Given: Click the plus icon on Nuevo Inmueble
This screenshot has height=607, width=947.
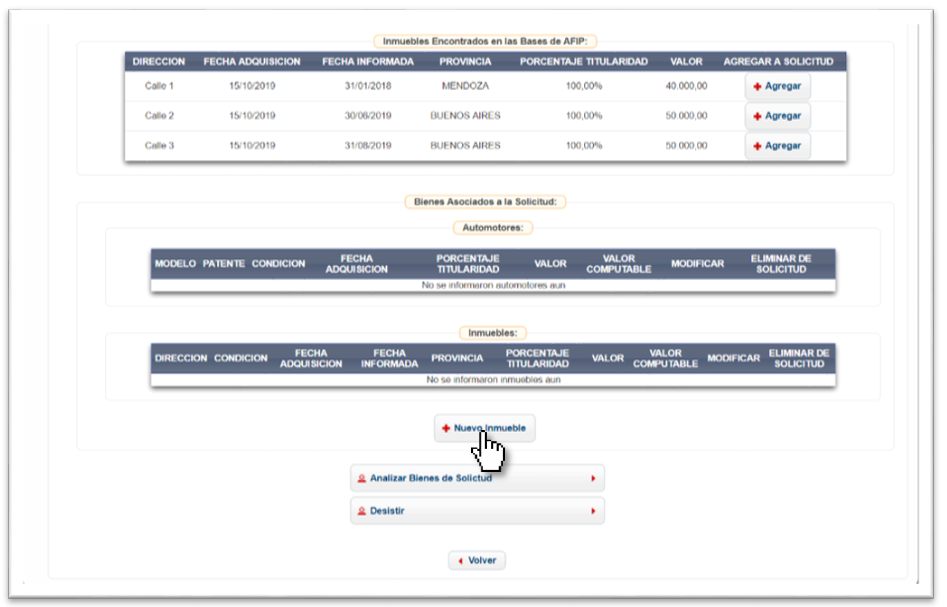Looking at the screenshot, I should (446, 428).
